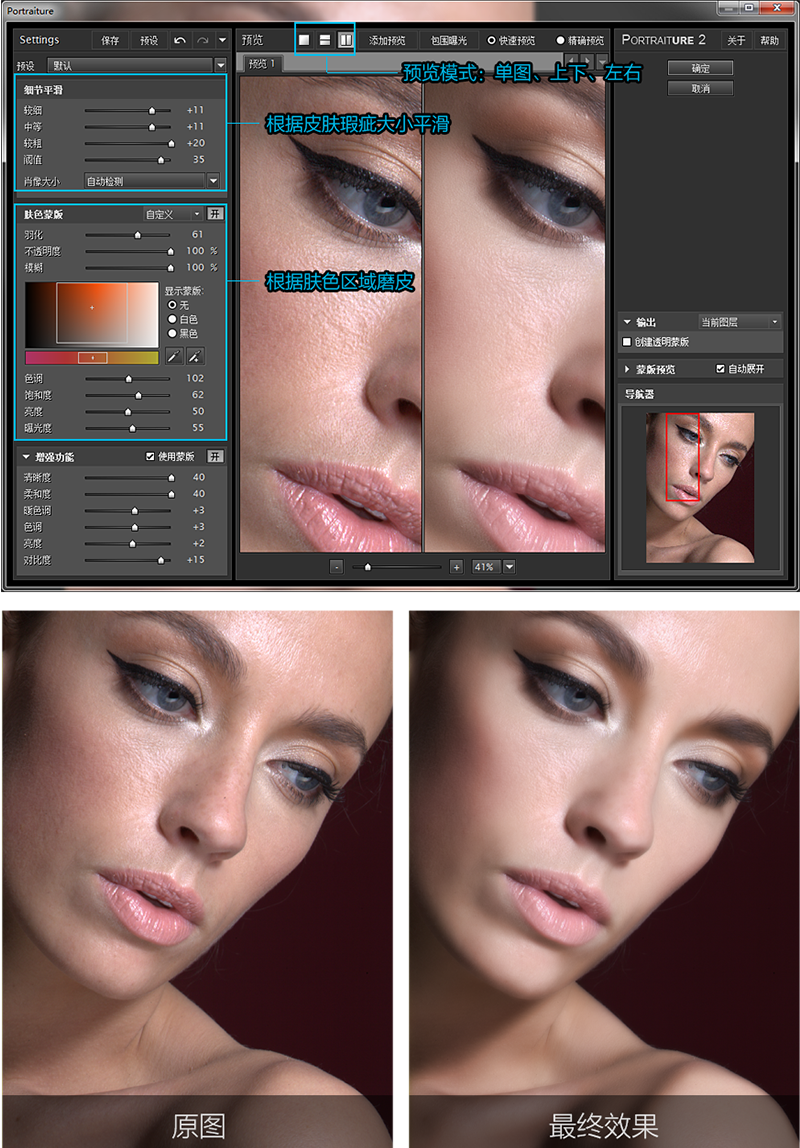This screenshot has height=1148, width=800.
Task: Open the preview tab list arrow
Action: [x=601, y=60]
